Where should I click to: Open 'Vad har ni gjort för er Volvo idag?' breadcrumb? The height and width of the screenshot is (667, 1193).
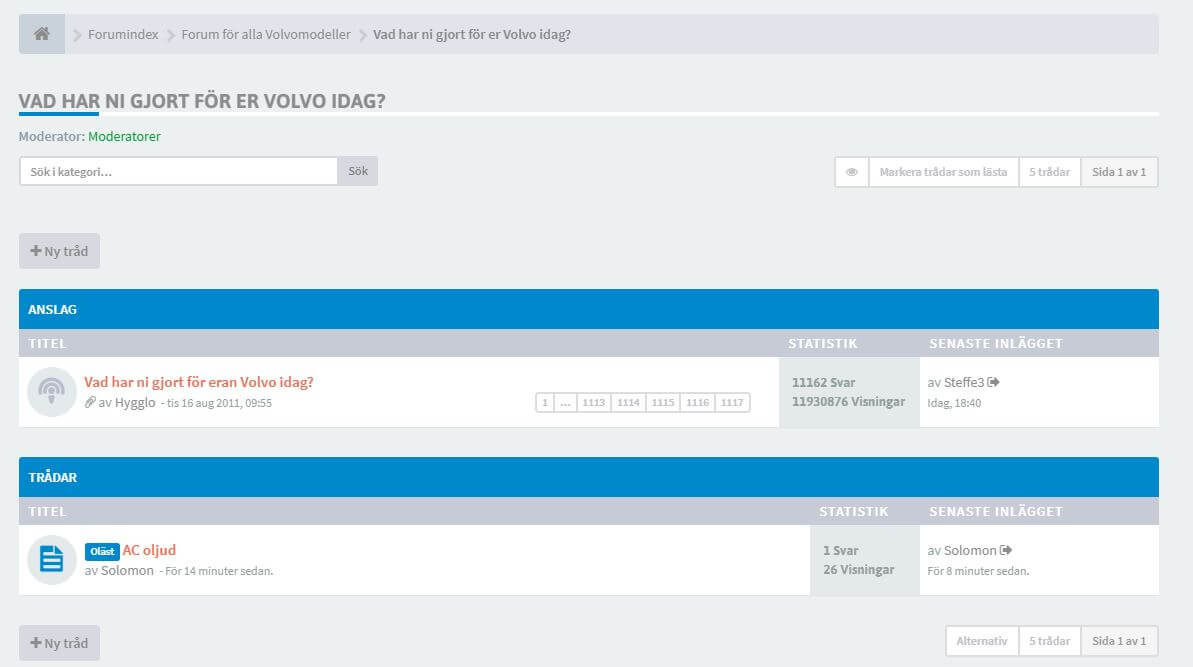click(472, 34)
